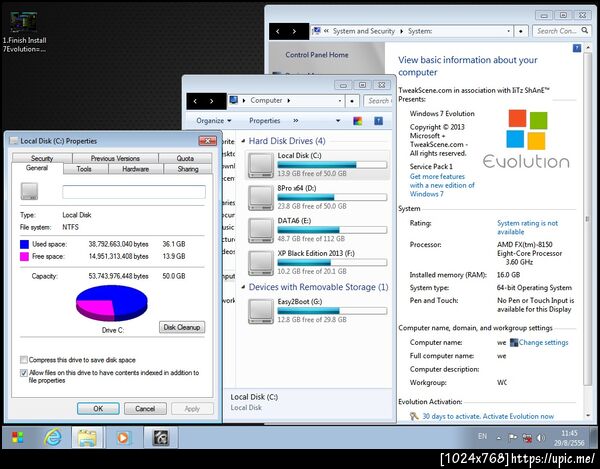600x469 pixels.
Task: Open the last pinned dark taskbar app icon
Action: coord(160,437)
